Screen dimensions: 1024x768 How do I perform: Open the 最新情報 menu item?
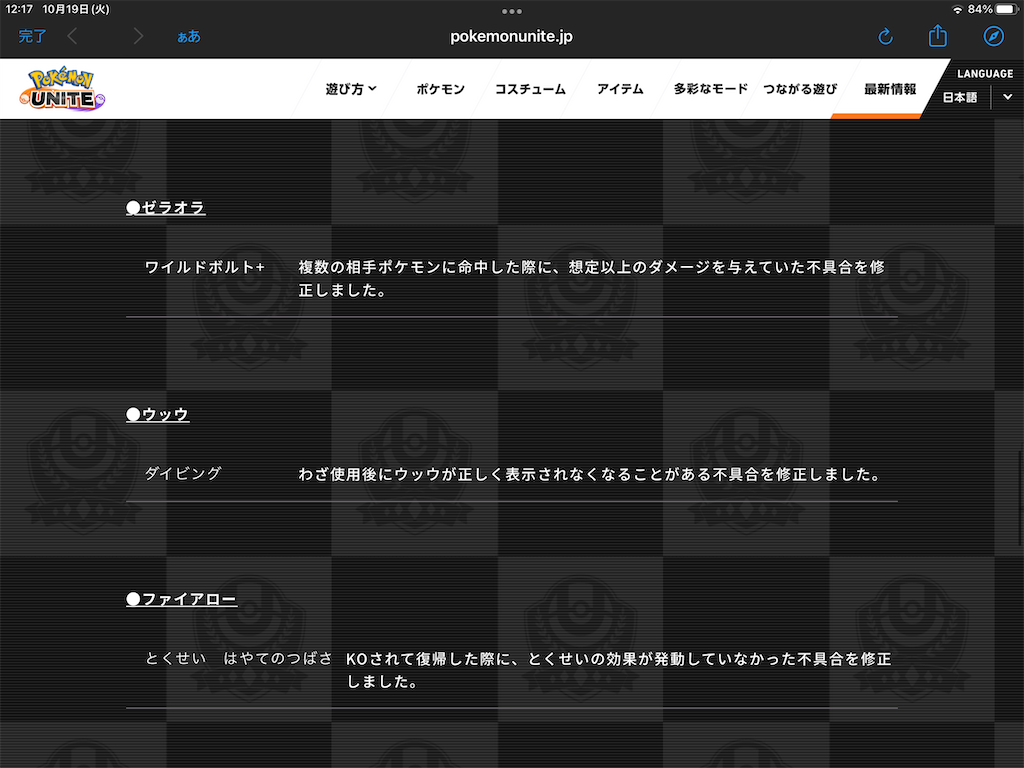point(890,89)
